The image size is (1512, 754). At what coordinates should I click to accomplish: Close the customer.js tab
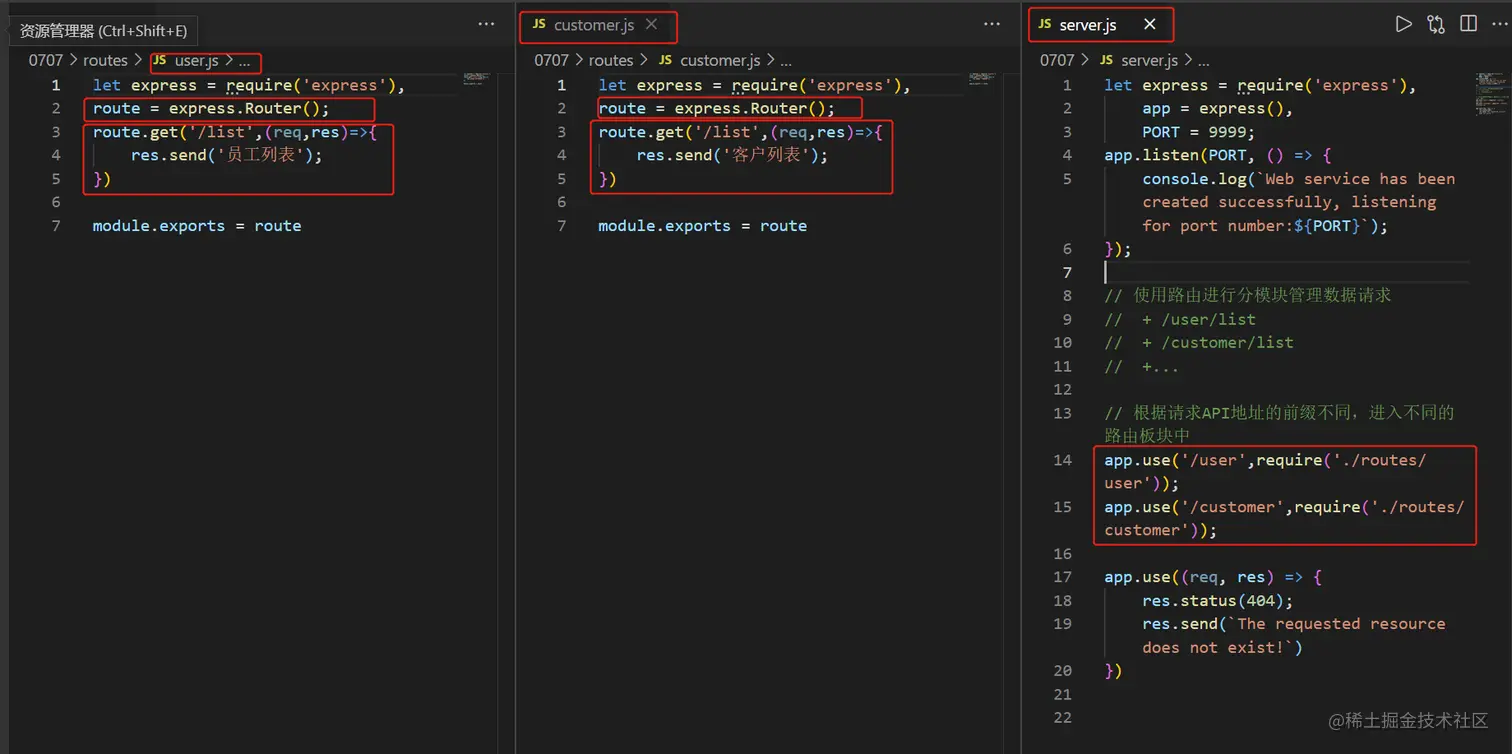[652, 24]
